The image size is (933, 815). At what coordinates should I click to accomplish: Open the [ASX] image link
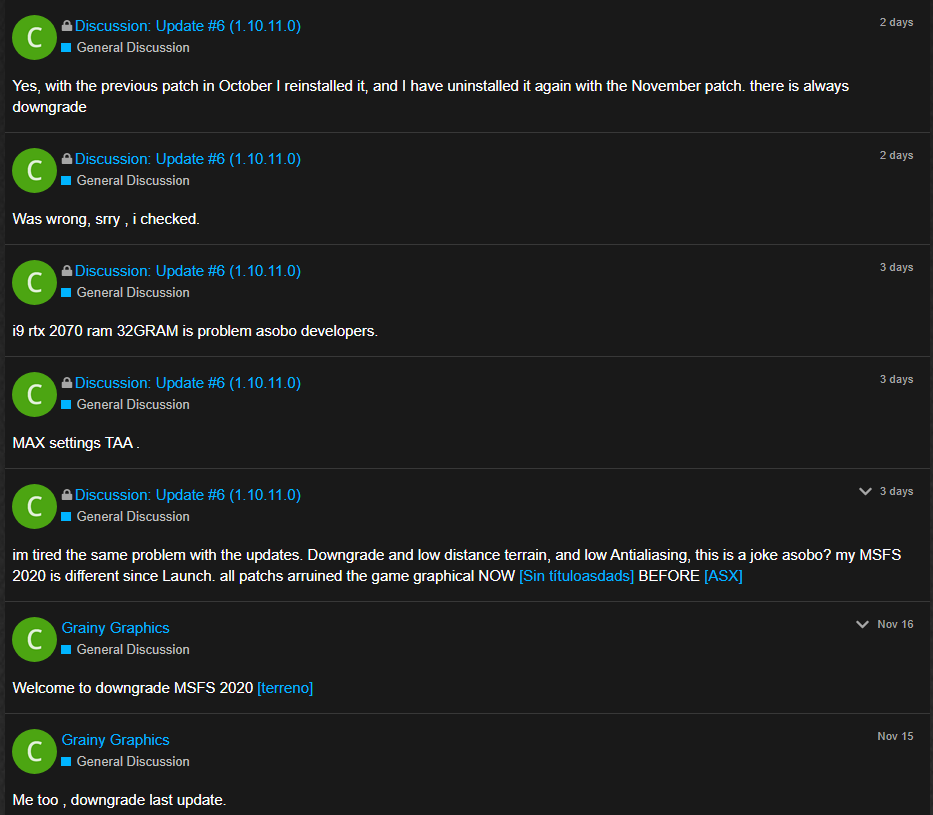pos(723,576)
